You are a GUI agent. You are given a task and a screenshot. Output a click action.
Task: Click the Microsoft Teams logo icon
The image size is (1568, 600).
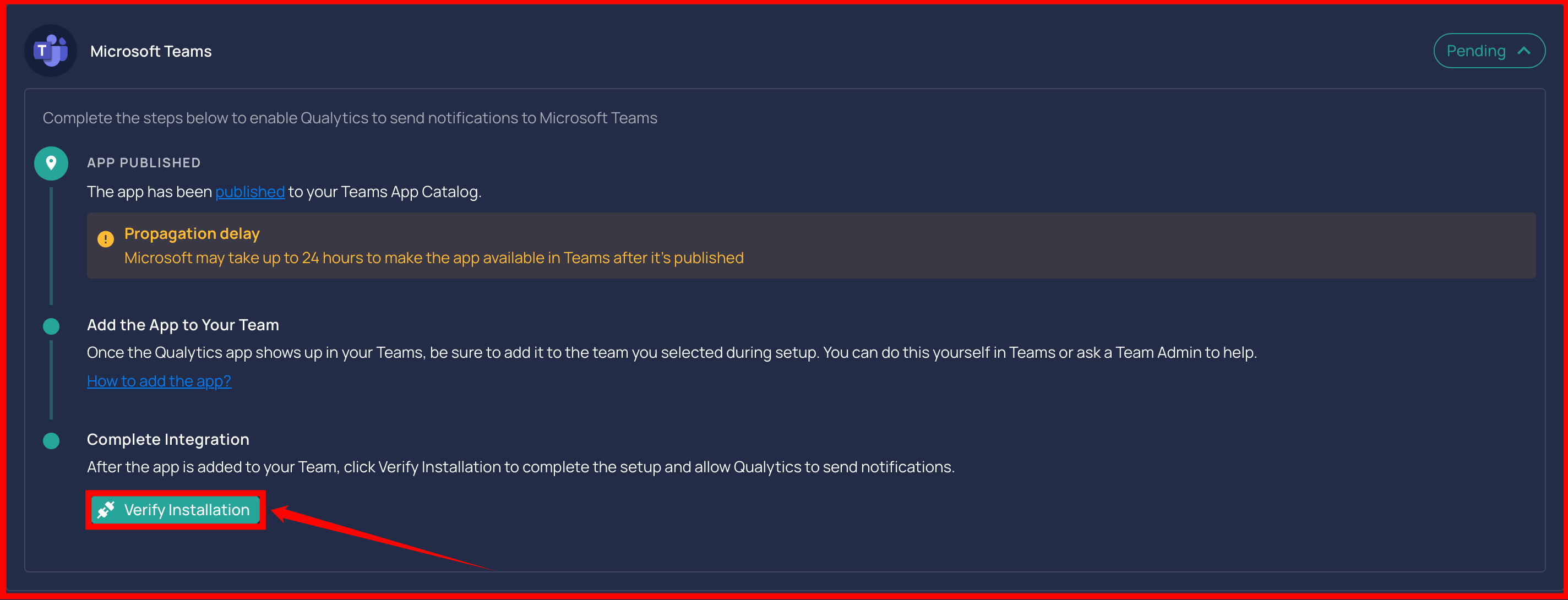click(51, 51)
